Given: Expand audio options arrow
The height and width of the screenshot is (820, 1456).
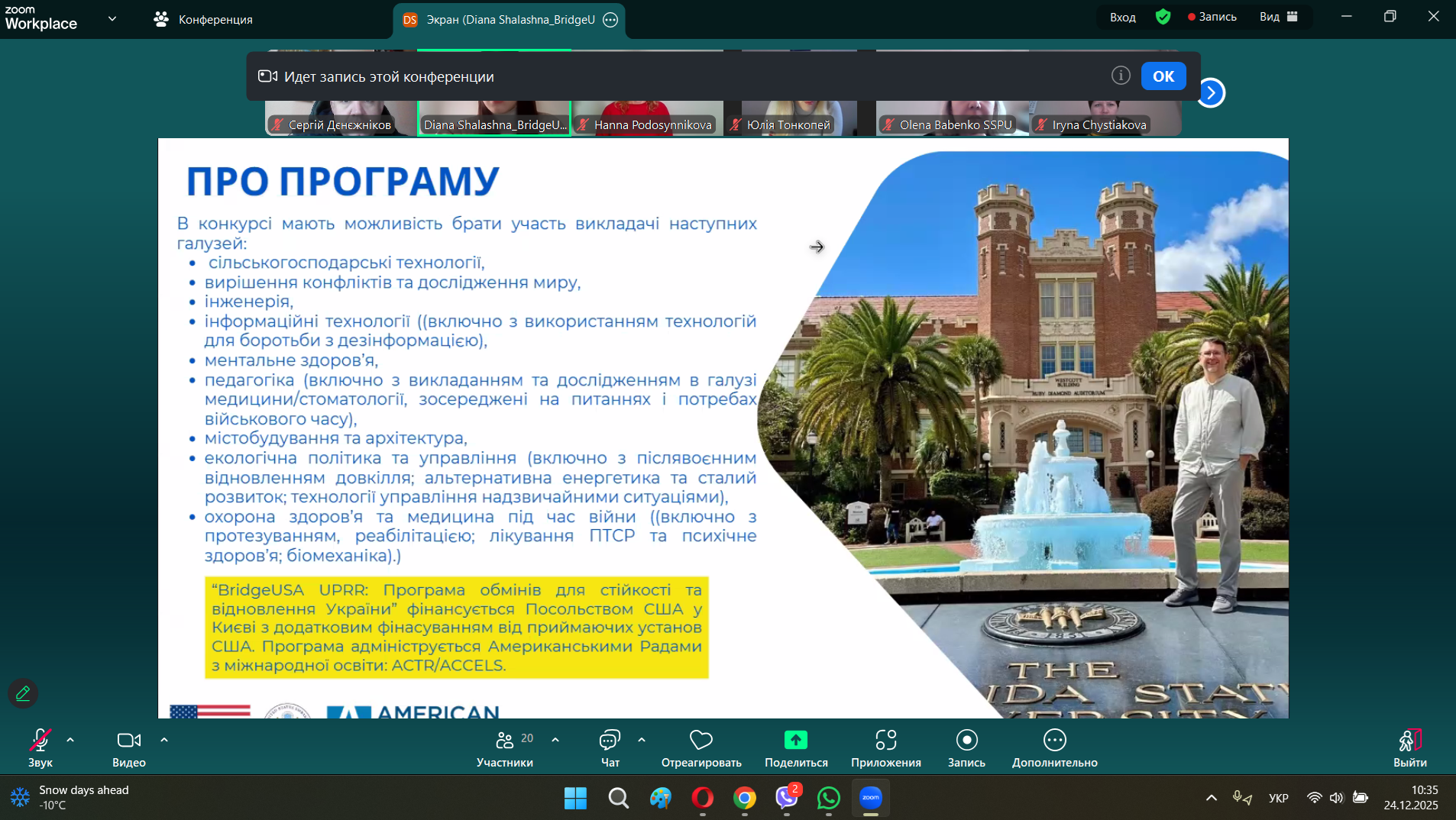Looking at the screenshot, I should point(70,740).
